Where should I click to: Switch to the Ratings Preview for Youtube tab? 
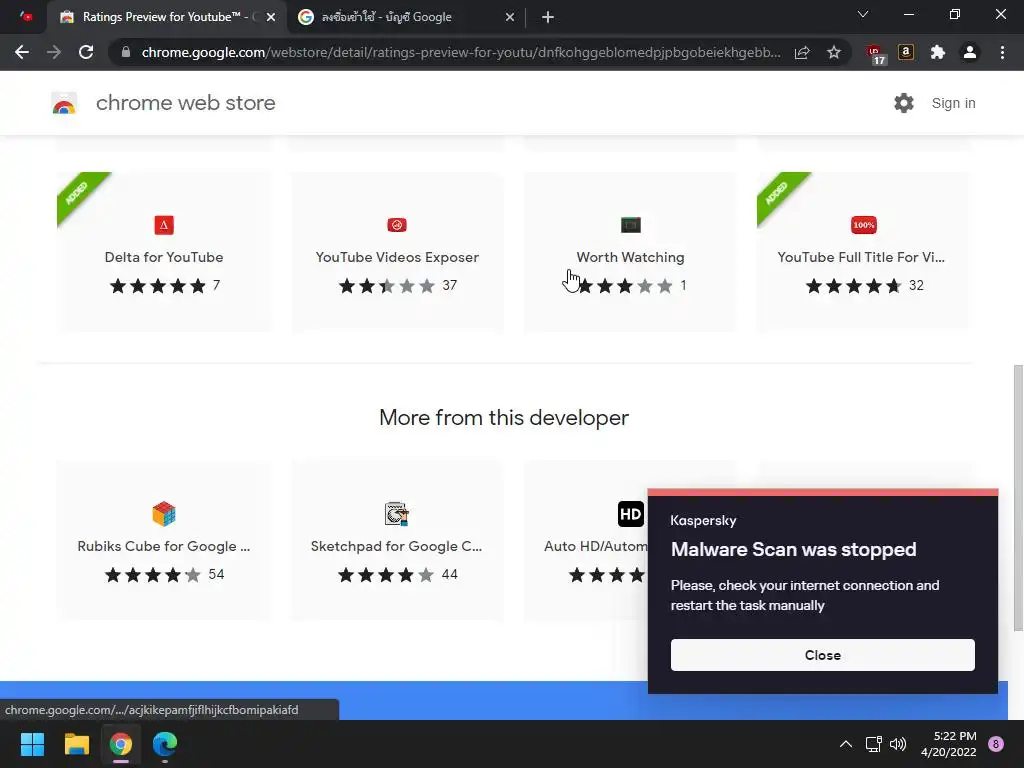point(166,17)
